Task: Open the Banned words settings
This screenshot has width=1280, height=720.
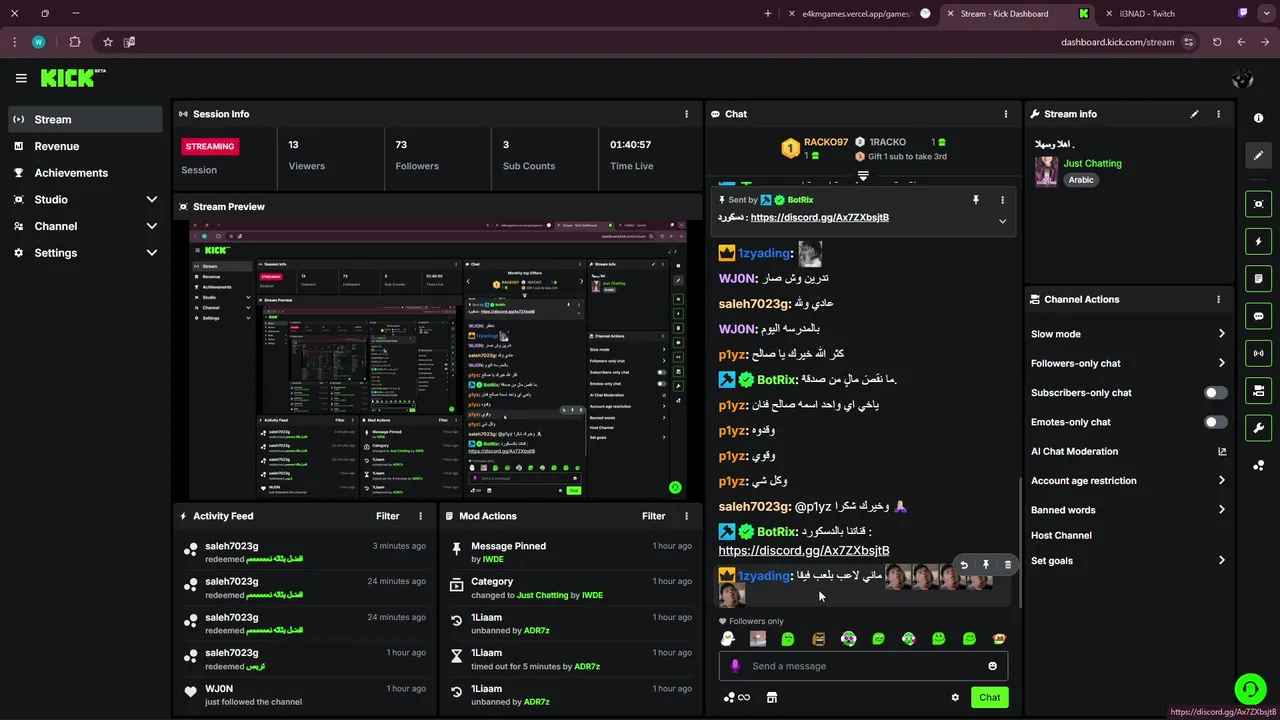Action: click(x=1128, y=510)
